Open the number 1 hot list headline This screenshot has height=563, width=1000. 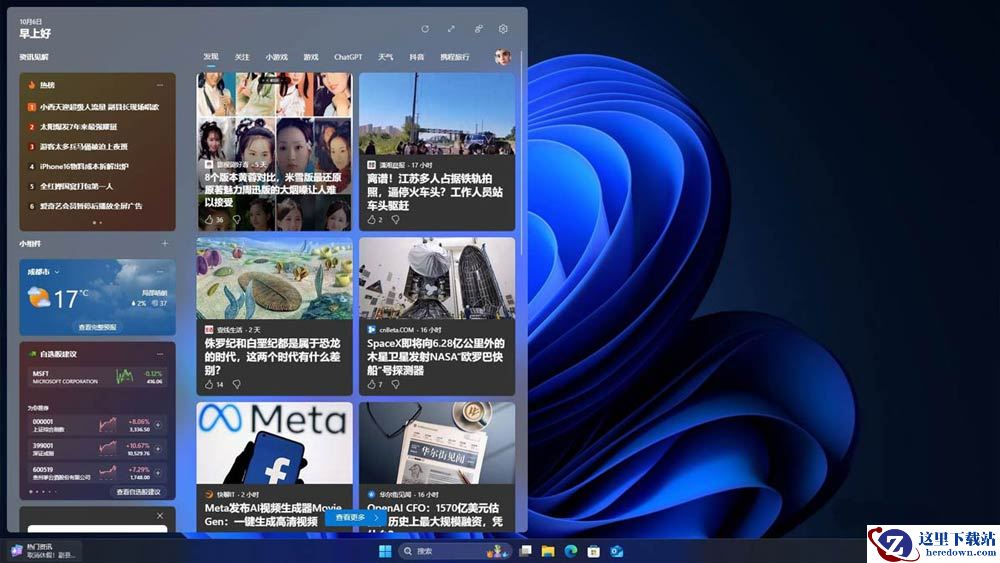click(x=99, y=107)
